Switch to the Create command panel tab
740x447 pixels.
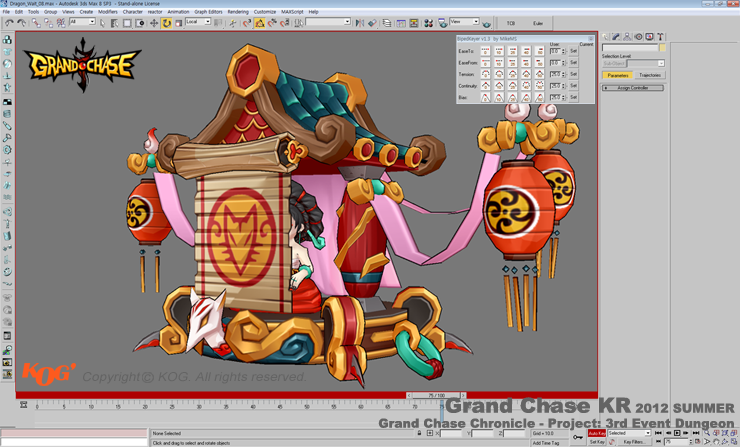pyautogui.click(x=605, y=36)
